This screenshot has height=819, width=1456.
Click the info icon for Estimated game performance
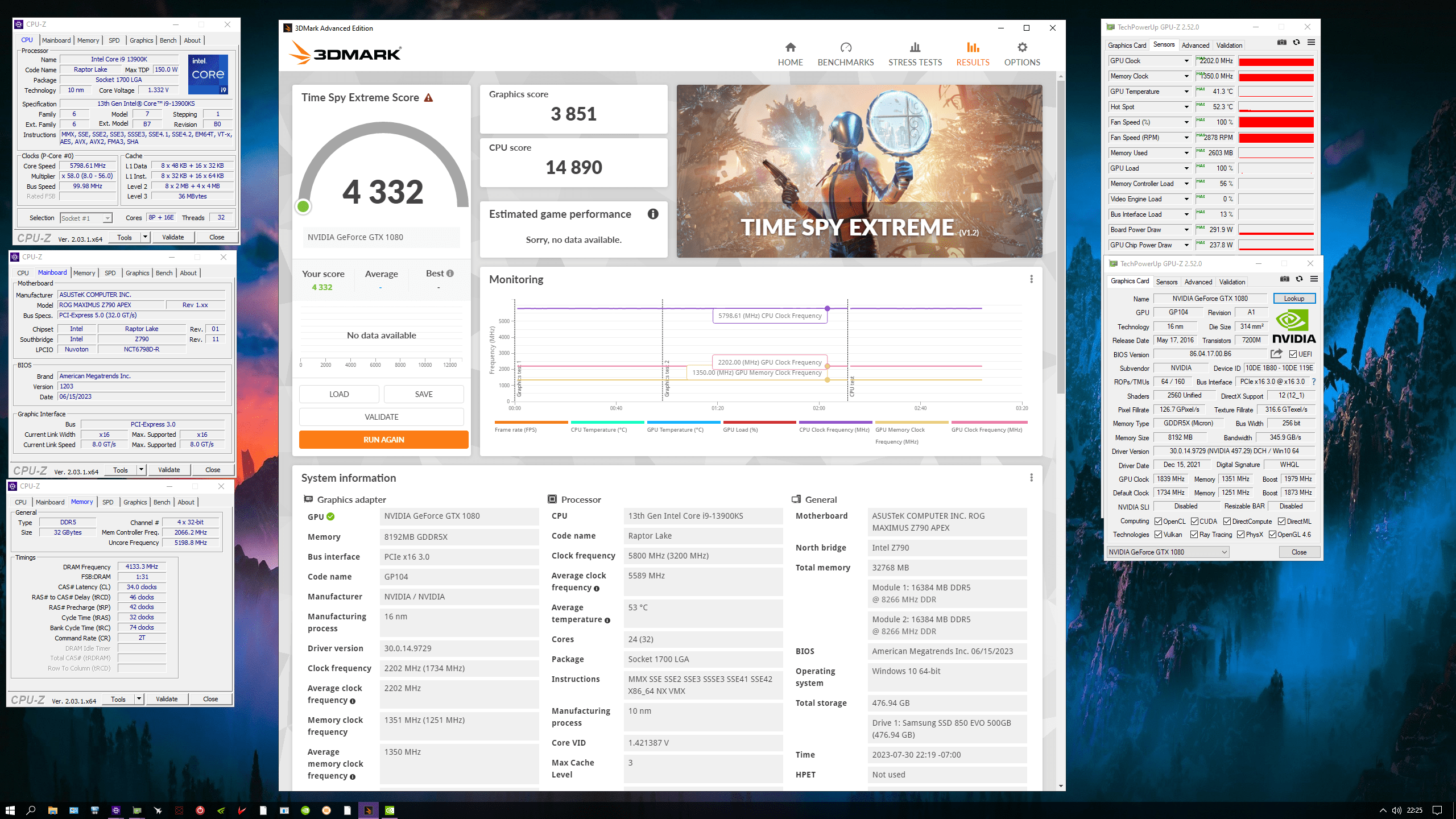click(653, 214)
